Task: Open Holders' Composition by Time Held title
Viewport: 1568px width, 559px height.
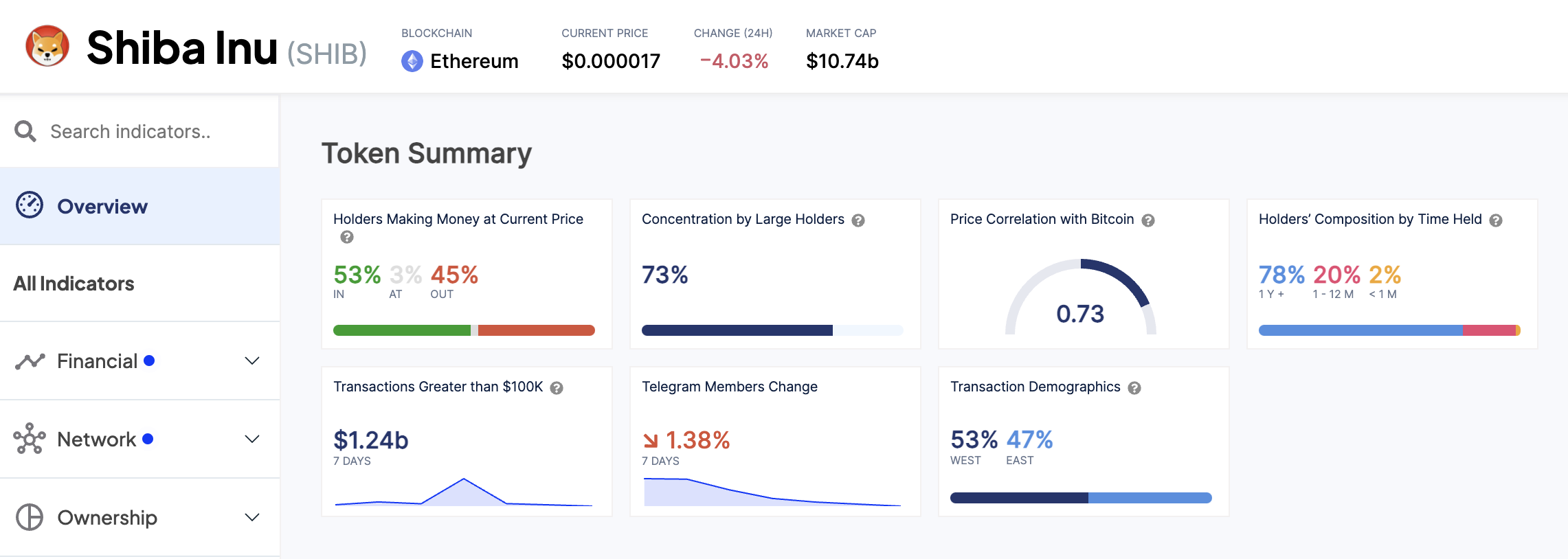Action: tap(1370, 219)
